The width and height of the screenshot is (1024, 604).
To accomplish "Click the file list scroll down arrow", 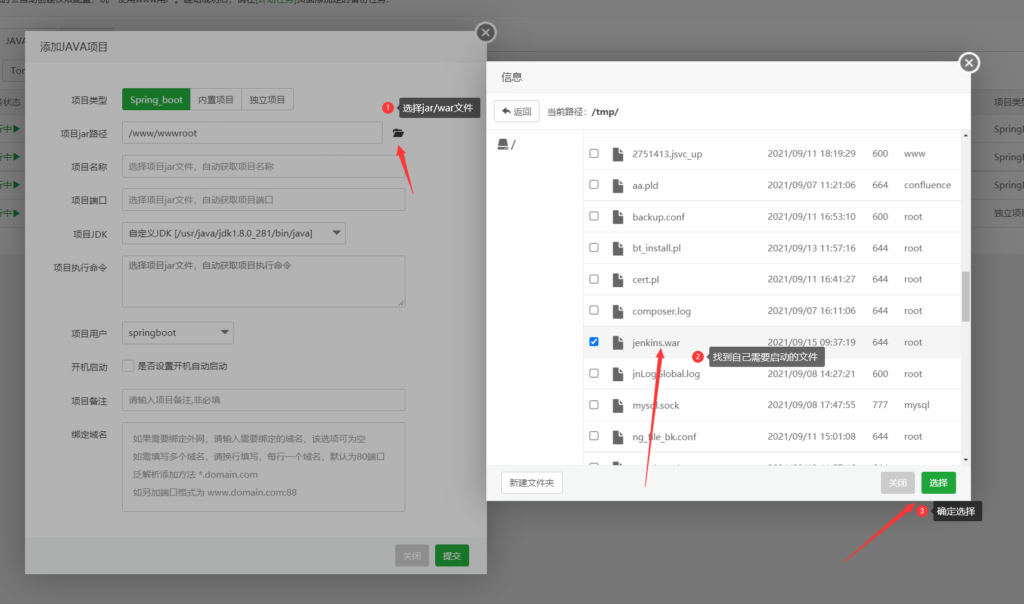I will click(x=965, y=460).
